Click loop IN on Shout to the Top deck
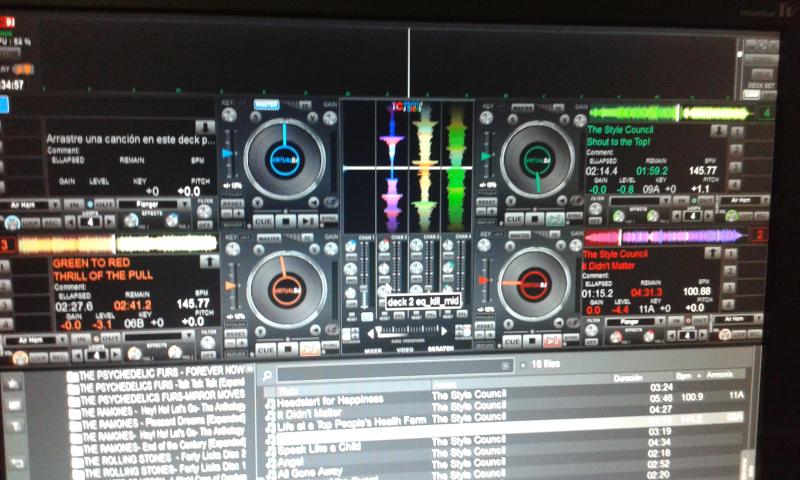The image size is (800, 480). click(x=682, y=200)
